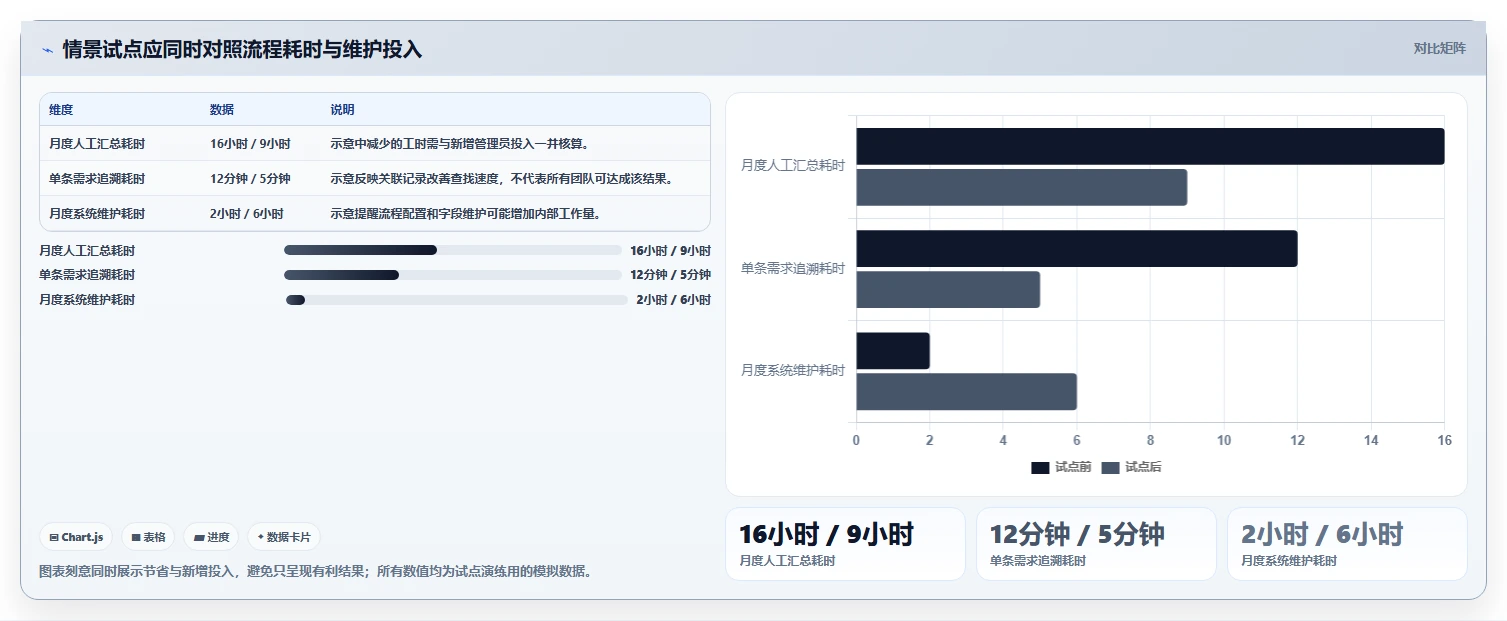Click the panel title 情景试点应同时对照流程耗时与维护投入
1507x621 pixels.
[242, 49]
